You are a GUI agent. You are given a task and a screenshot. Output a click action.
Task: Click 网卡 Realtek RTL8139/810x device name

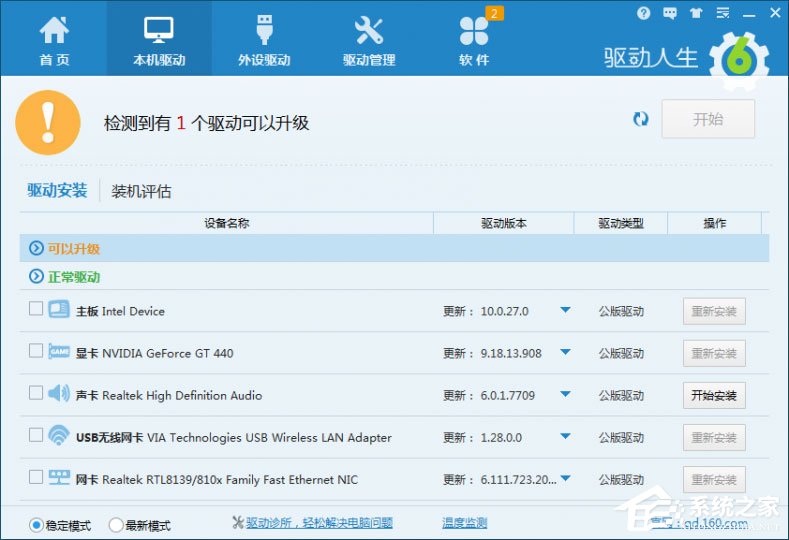coord(217,480)
